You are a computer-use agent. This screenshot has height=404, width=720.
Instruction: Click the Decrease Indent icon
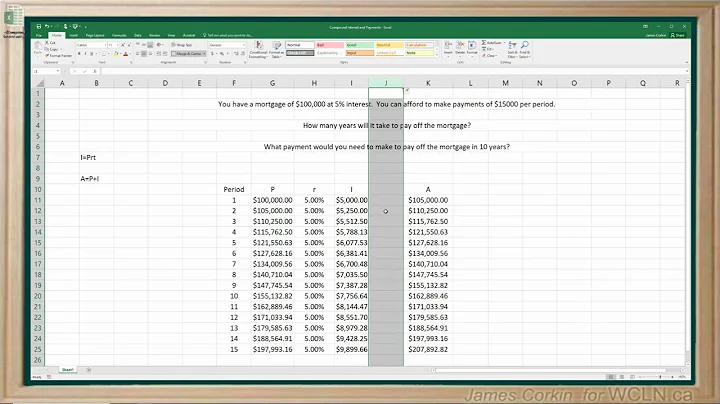pyautogui.click(x=158, y=54)
